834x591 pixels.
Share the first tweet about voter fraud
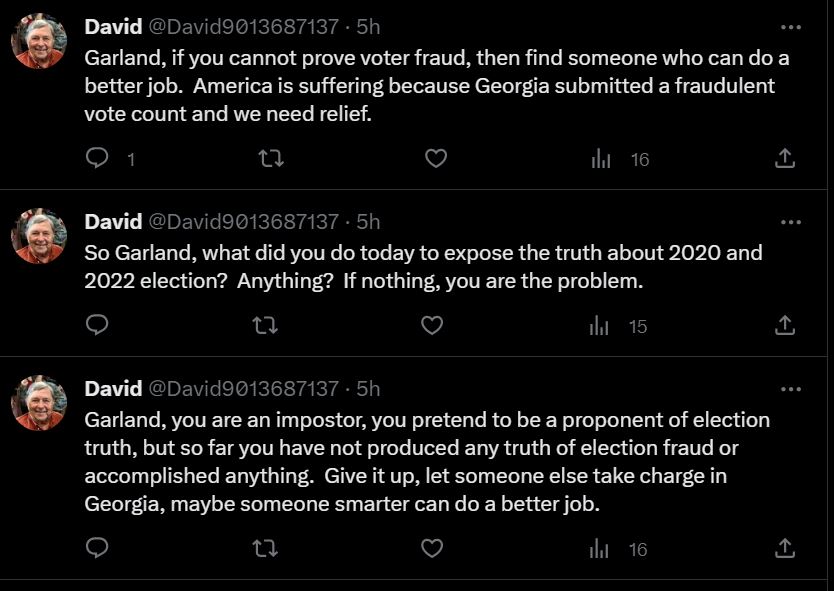pos(786,158)
